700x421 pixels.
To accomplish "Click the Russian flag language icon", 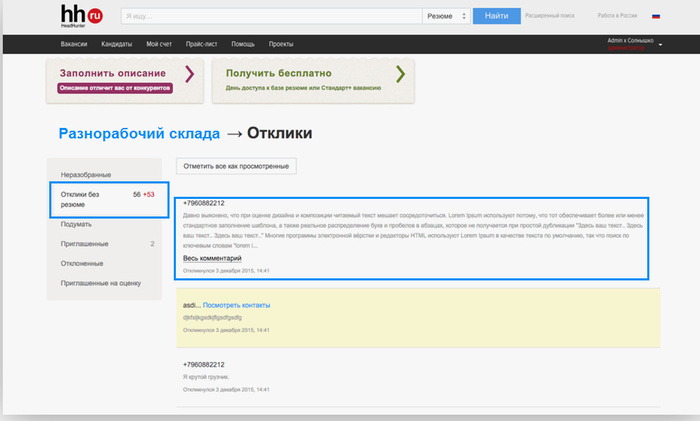I will click(x=656, y=16).
